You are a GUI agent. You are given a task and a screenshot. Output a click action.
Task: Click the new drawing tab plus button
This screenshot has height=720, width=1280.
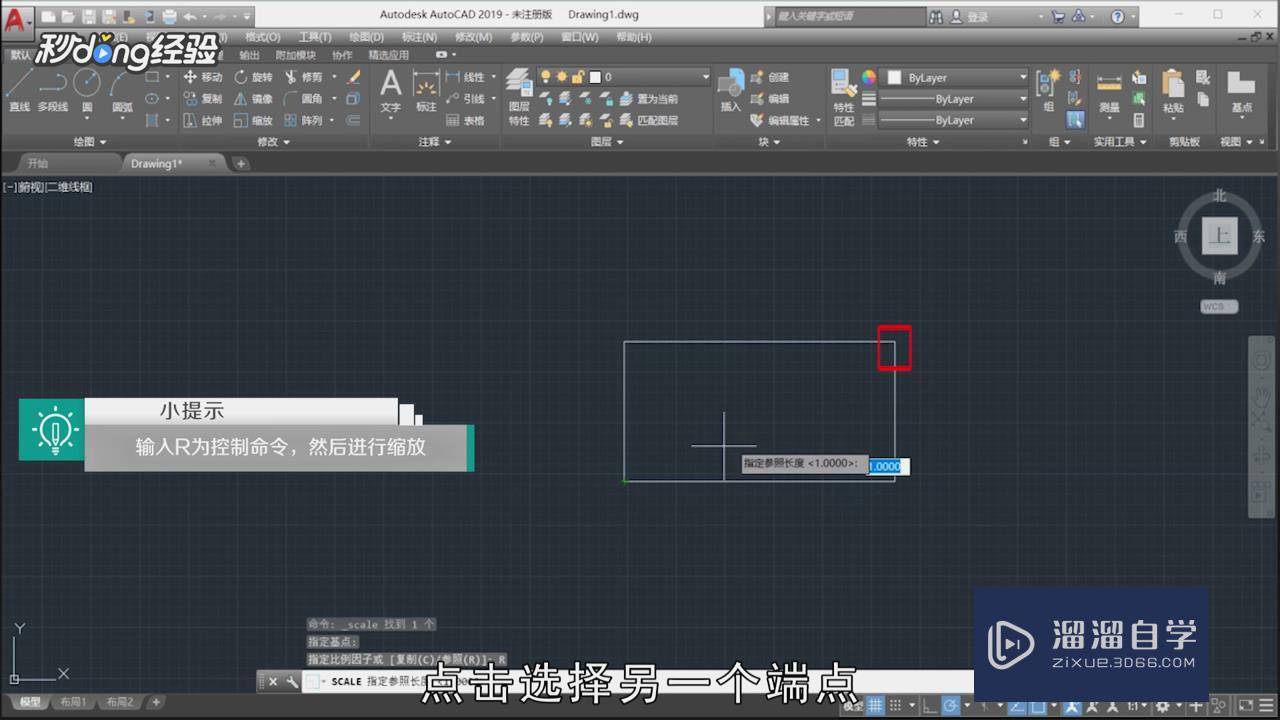(241, 163)
